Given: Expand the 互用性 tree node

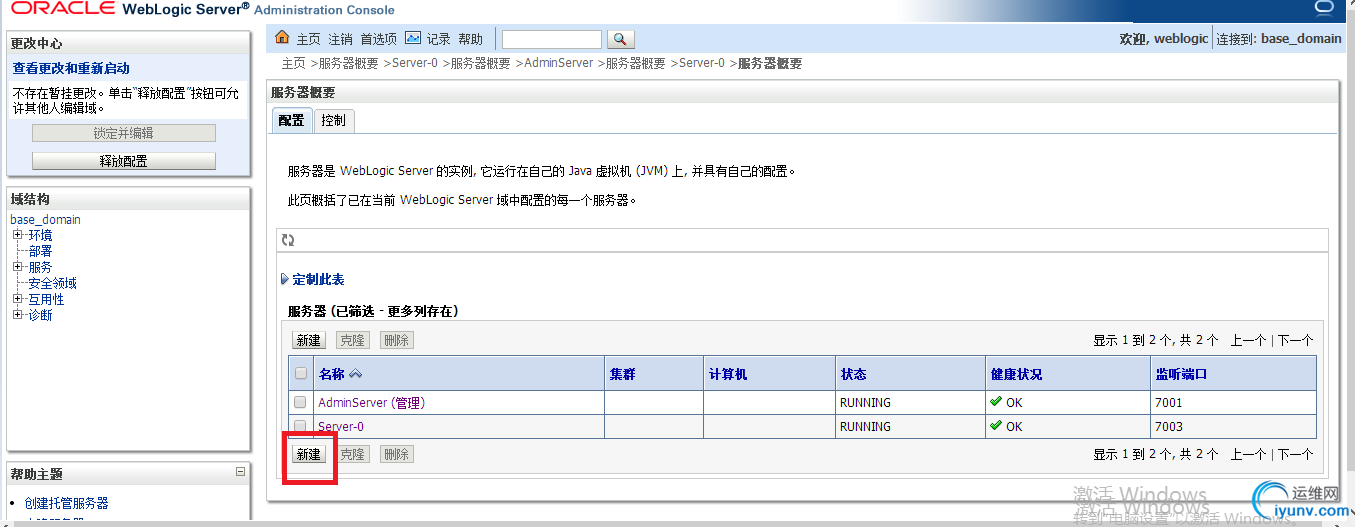Looking at the screenshot, I should point(17,299).
